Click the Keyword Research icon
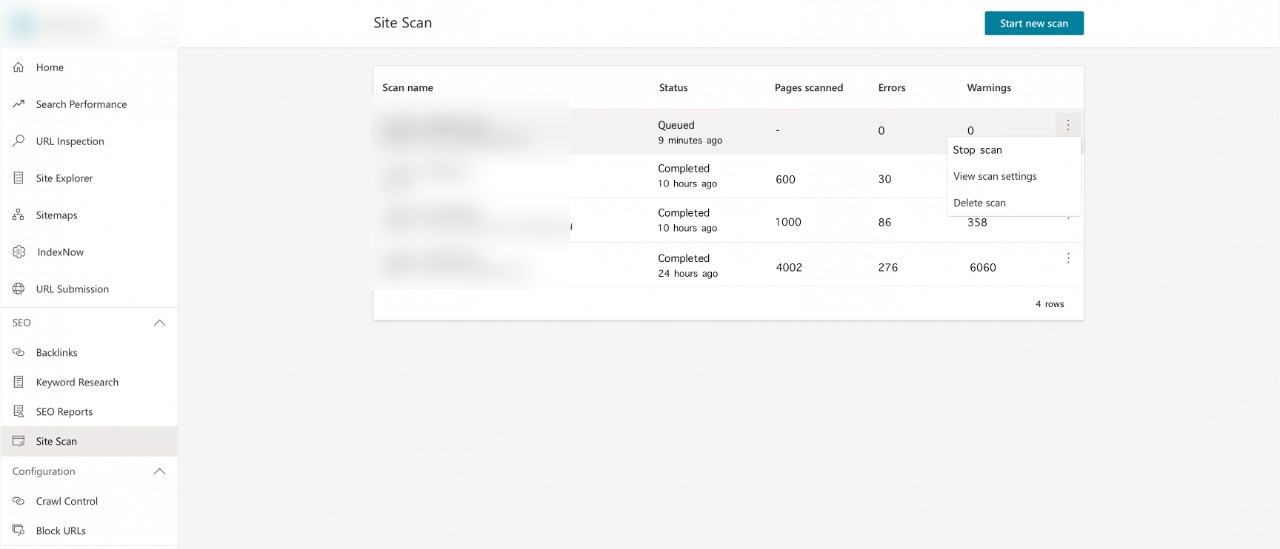Viewport: 1280px width, 549px height. point(18,382)
